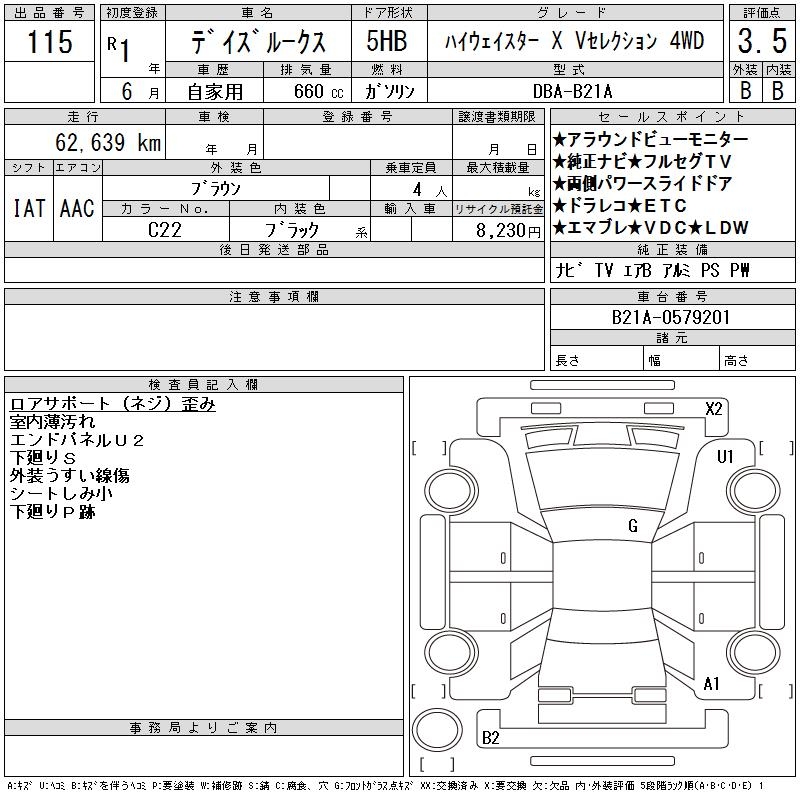800x800 pixels.
Task: Click the interior color ブラック
Action: coord(292,230)
